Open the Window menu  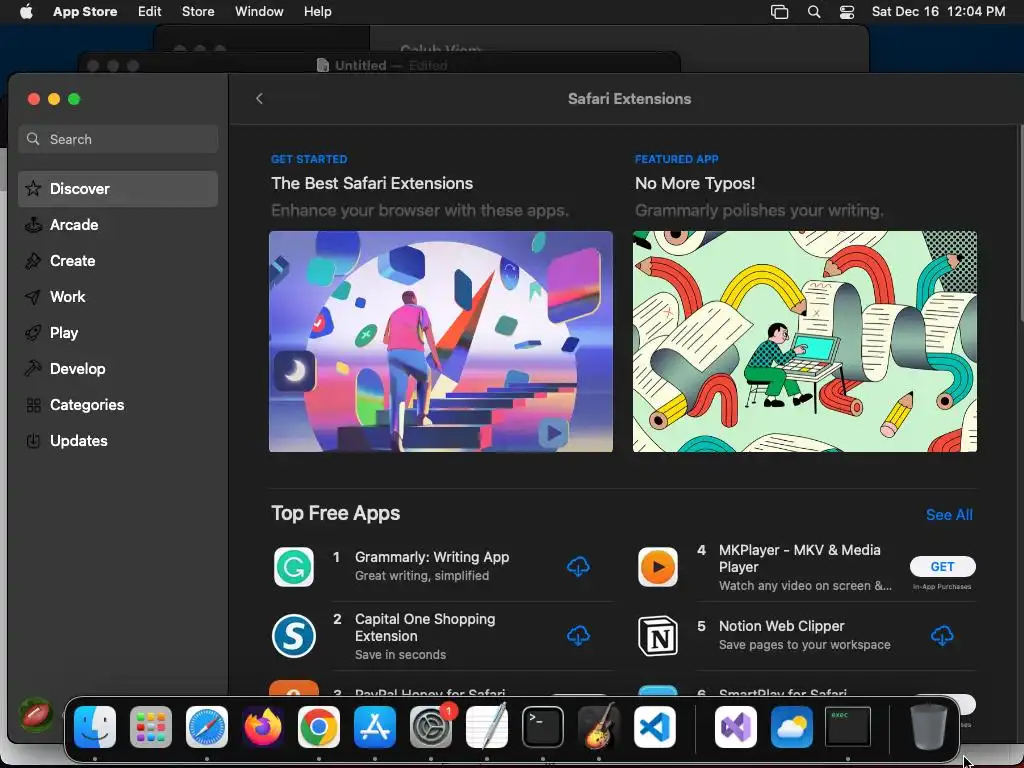259,12
